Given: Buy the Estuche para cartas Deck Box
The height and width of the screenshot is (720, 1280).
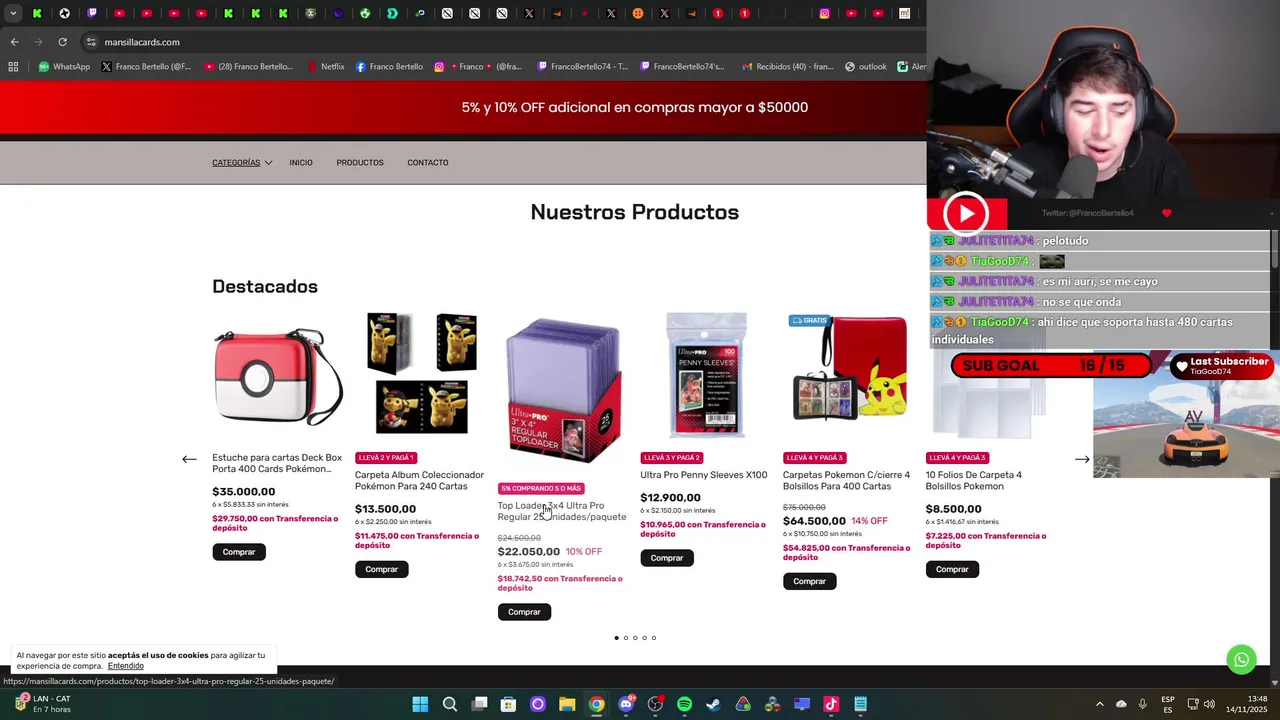Looking at the screenshot, I should point(239,552).
